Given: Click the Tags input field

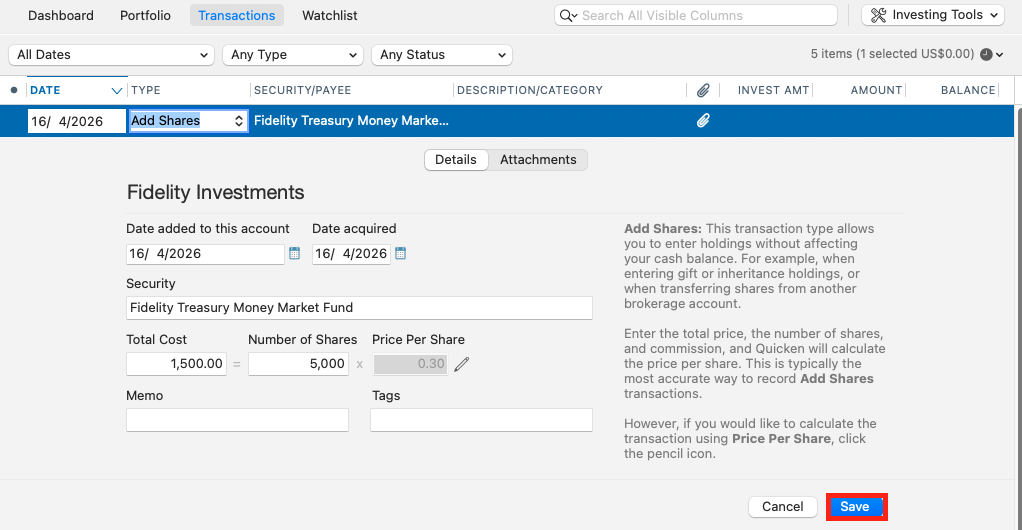Looking at the screenshot, I should 481,420.
